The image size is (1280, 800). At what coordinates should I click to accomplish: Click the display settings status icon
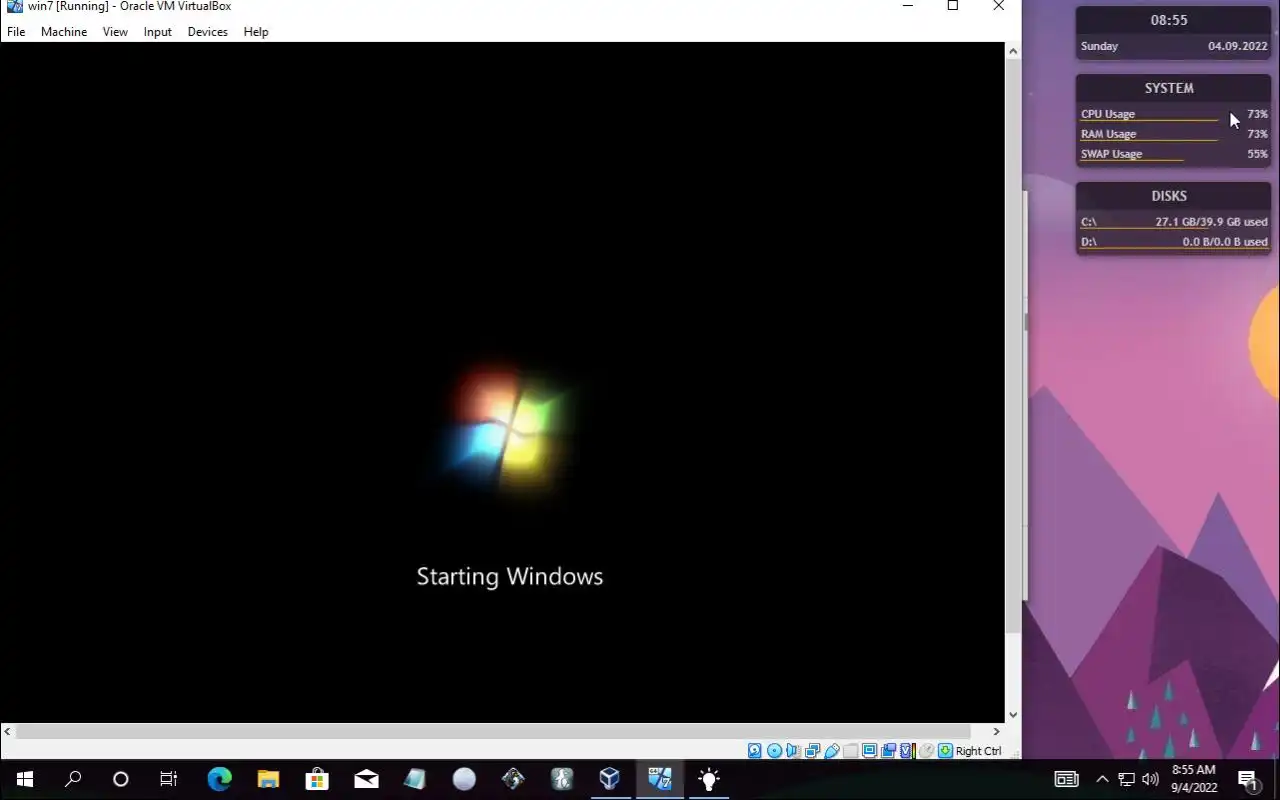tap(870, 751)
